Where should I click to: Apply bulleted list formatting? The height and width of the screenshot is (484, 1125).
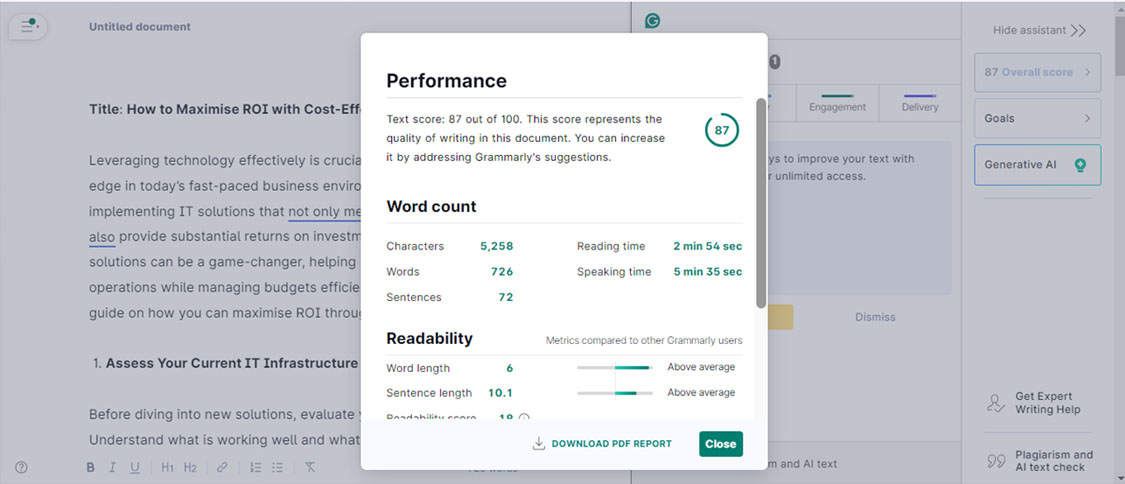[x=278, y=467]
